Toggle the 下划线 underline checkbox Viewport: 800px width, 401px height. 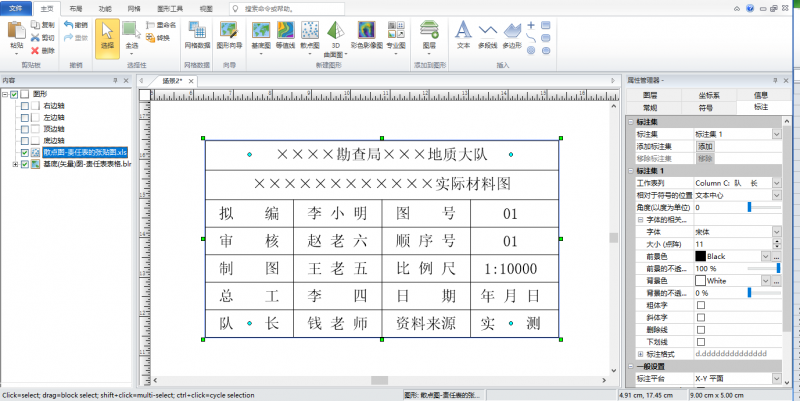[x=700, y=341]
